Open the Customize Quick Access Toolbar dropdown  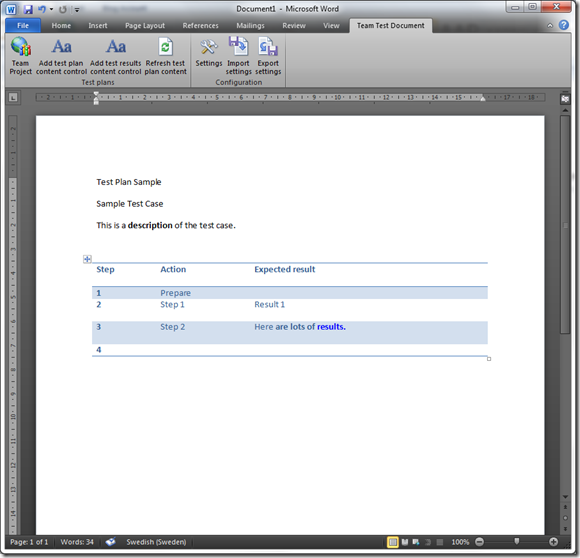[77, 10]
